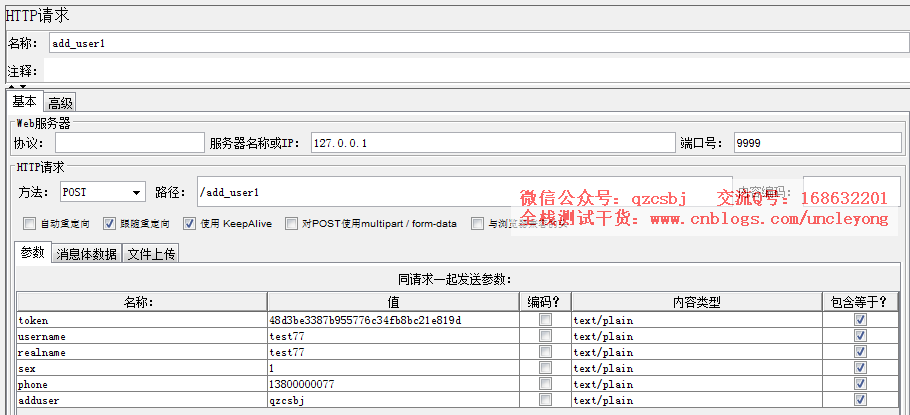The width and height of the screenshot is (910, 415).
Task: Select the adduser name cell
Action: (x=142, y=400)
